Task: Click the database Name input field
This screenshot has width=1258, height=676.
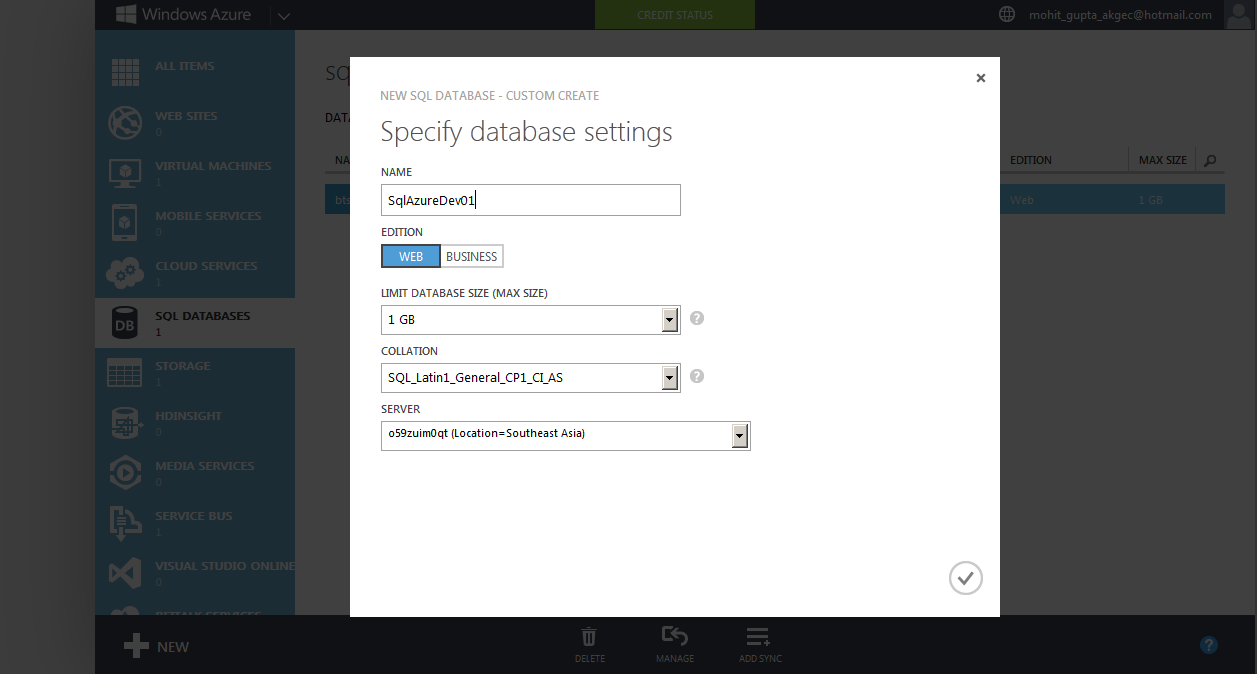Action: click(x=531, y=200)
